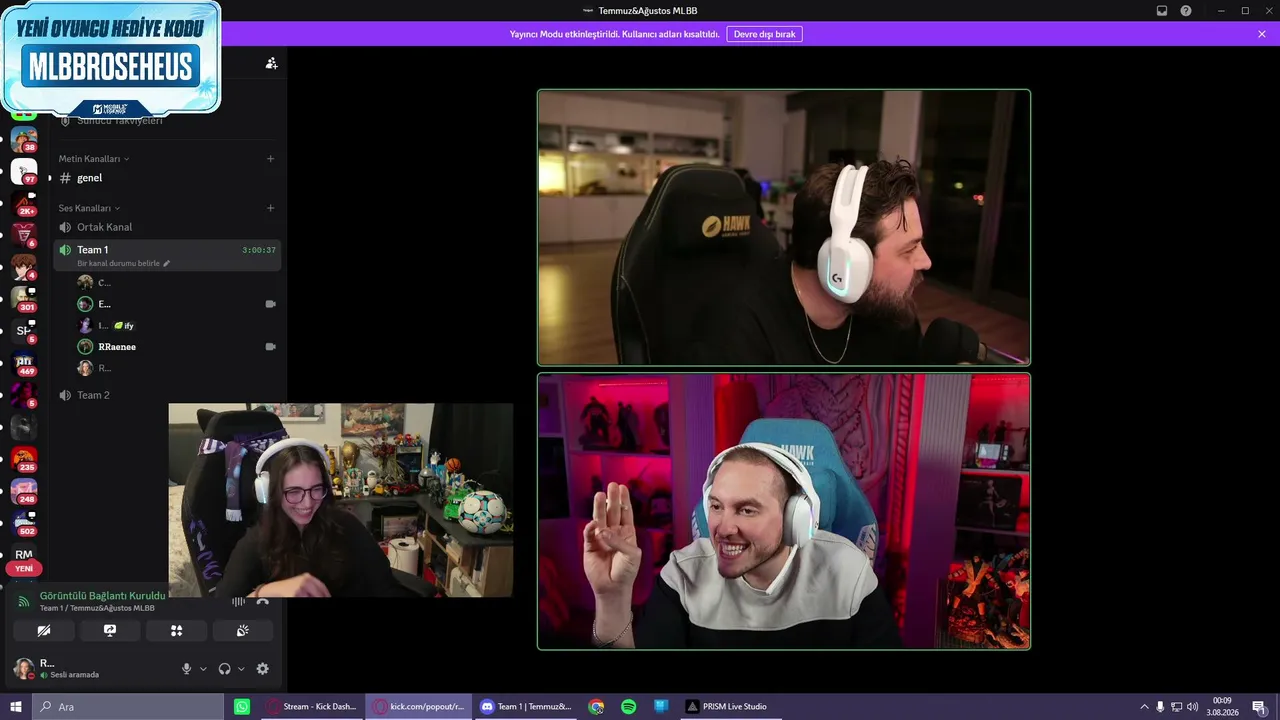The height and width of the screenshot is (720, 1280).
Task: Switch to the Discord Team 1 taskbar window
Action: click(x=526, y=707)
